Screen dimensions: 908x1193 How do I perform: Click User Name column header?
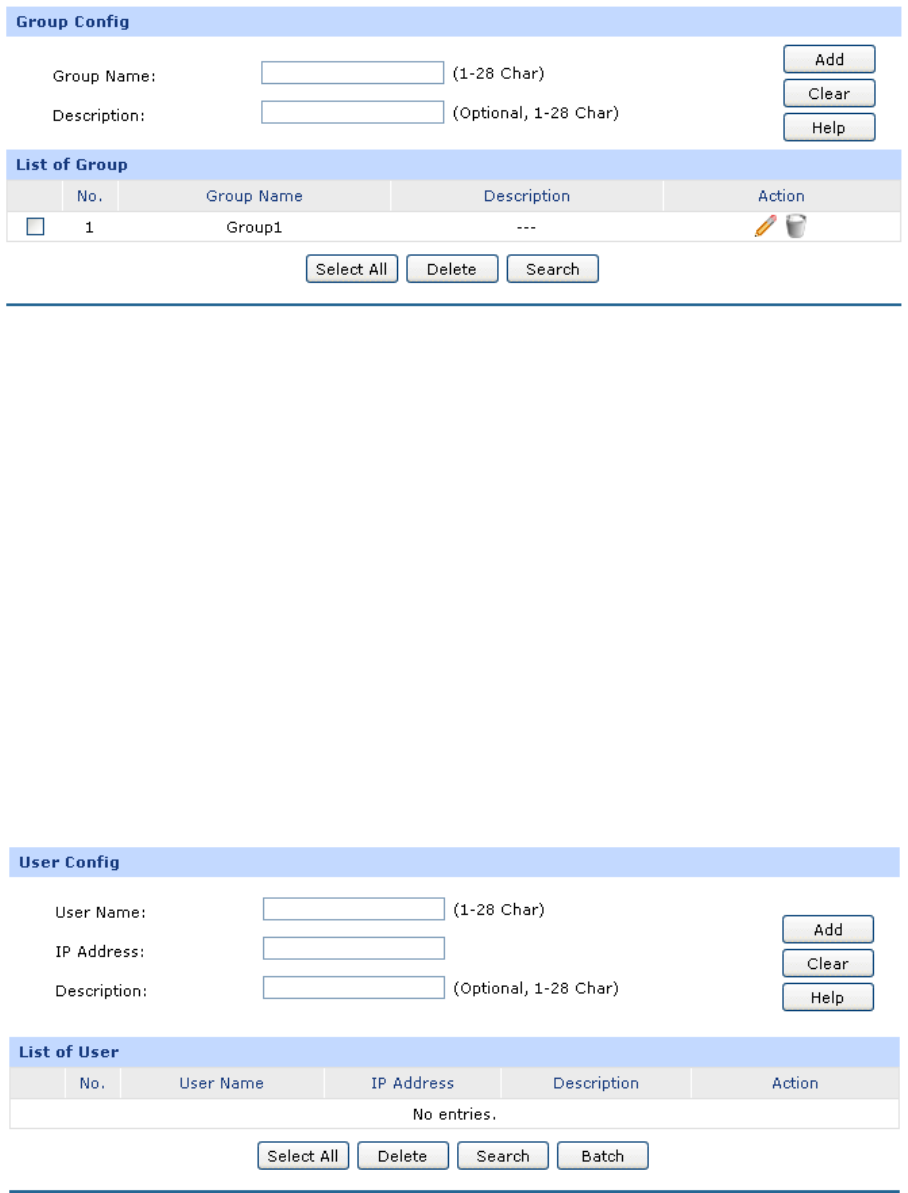pos(221,1083)
